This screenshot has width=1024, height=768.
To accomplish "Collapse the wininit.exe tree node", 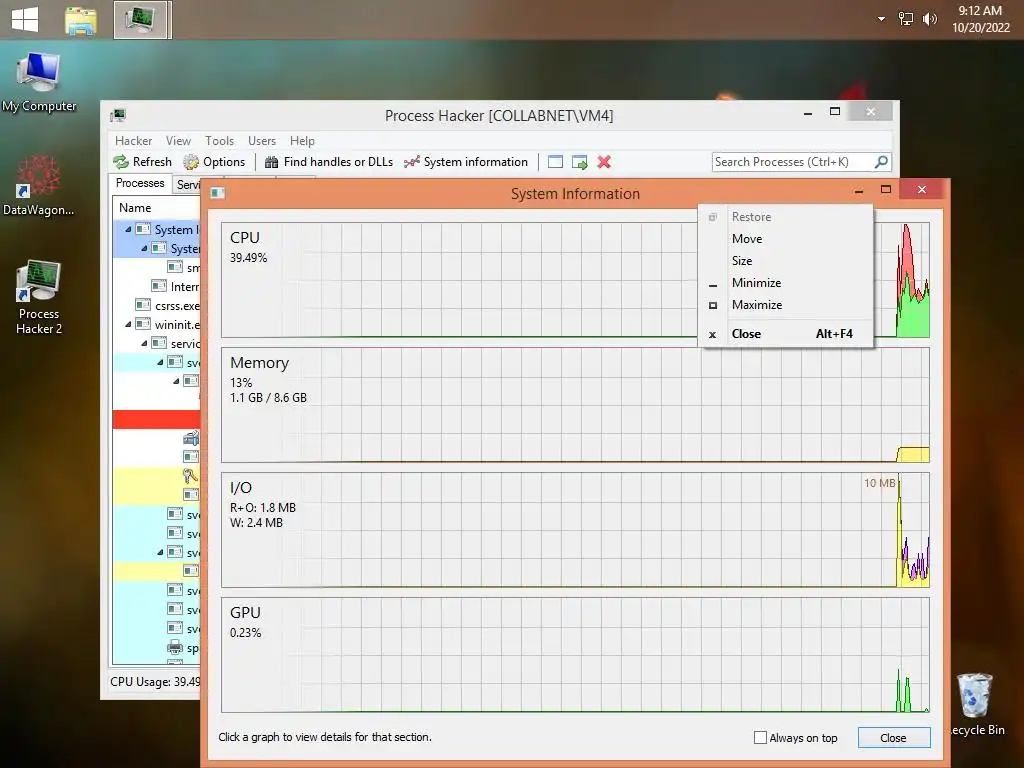I will coord(128,325).
